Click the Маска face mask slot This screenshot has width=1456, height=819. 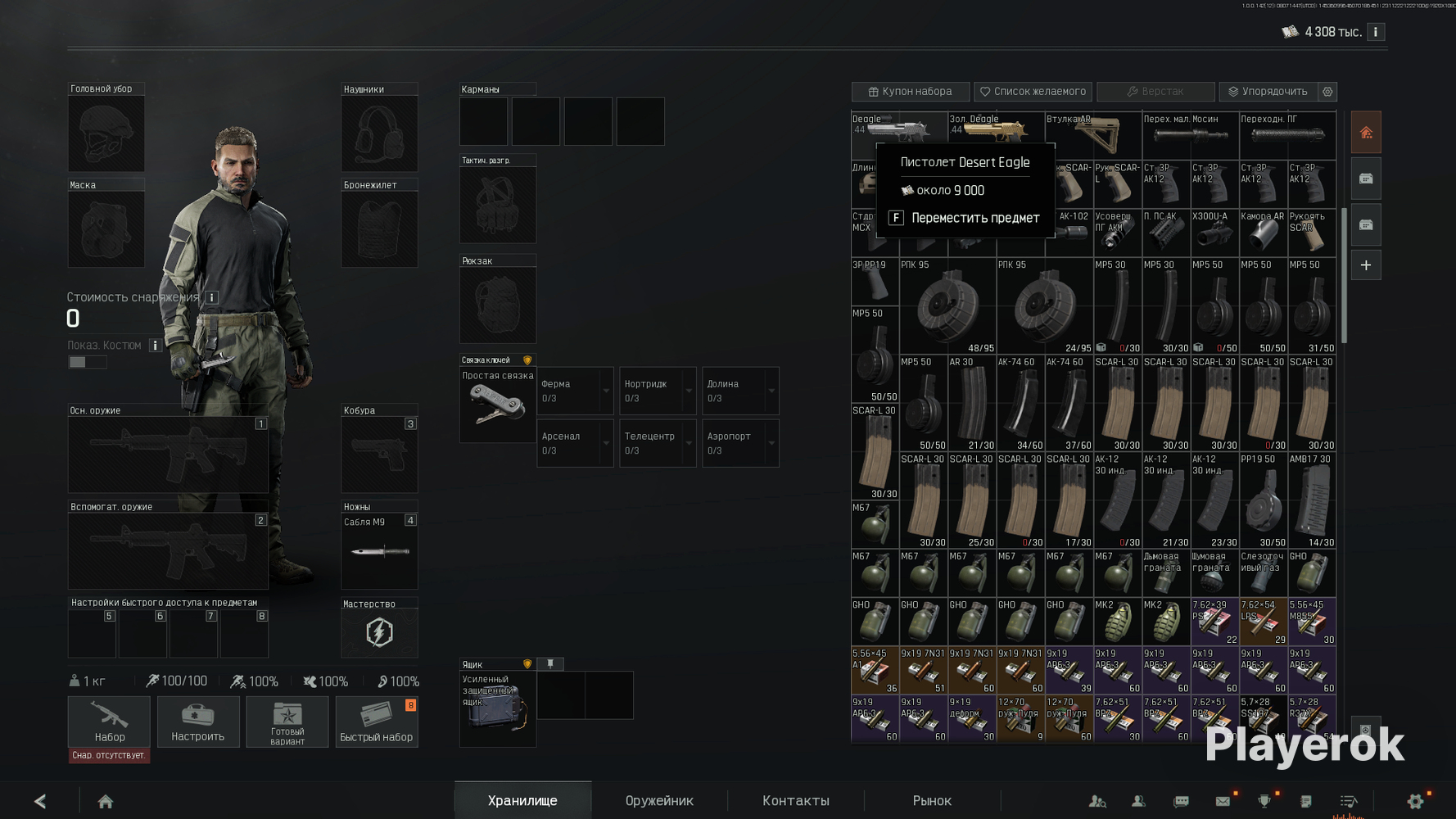pyautogui.click(x=106, y=229)
